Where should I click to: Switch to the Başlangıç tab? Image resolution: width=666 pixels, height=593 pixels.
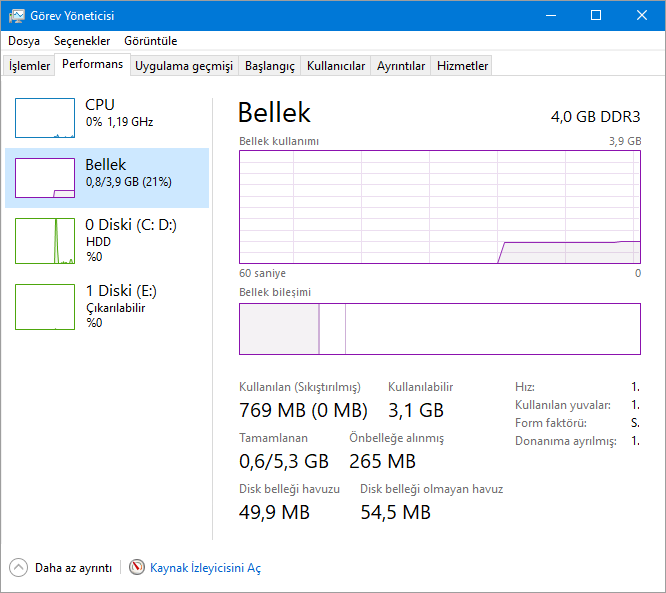(270, 66)
